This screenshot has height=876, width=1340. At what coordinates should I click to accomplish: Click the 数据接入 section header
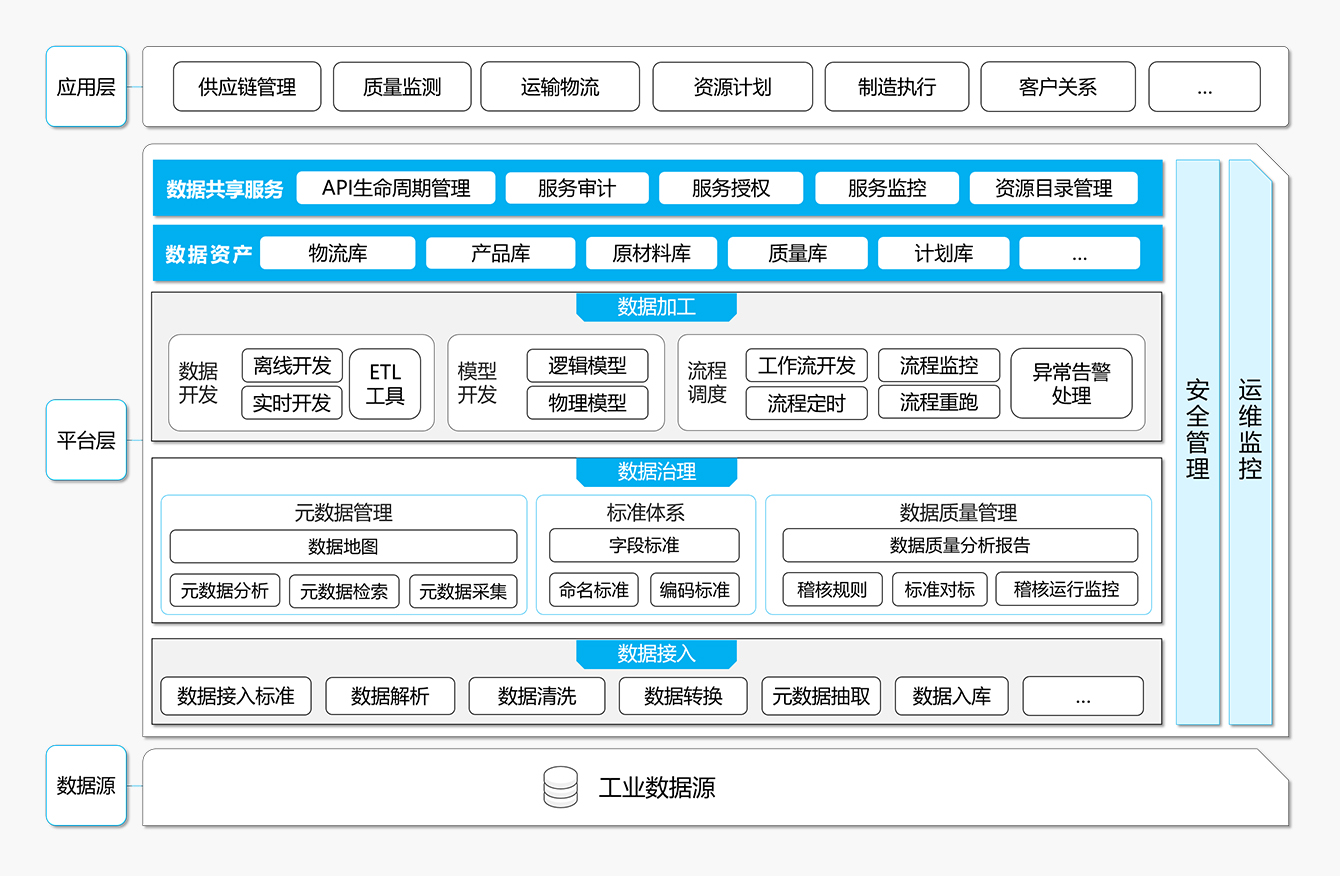pyautogui.click(x=656, y=654)
